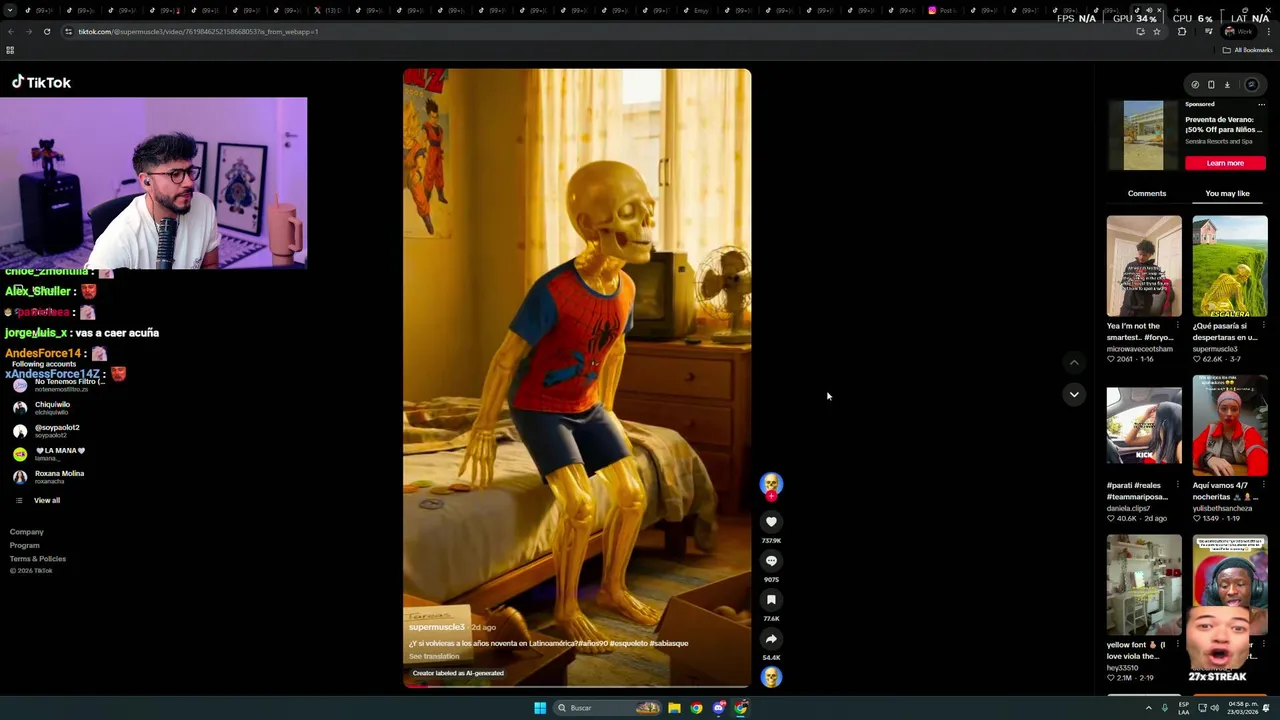Open the Program footer link
The image size is (1280, 720).
(x=25, y=545)
